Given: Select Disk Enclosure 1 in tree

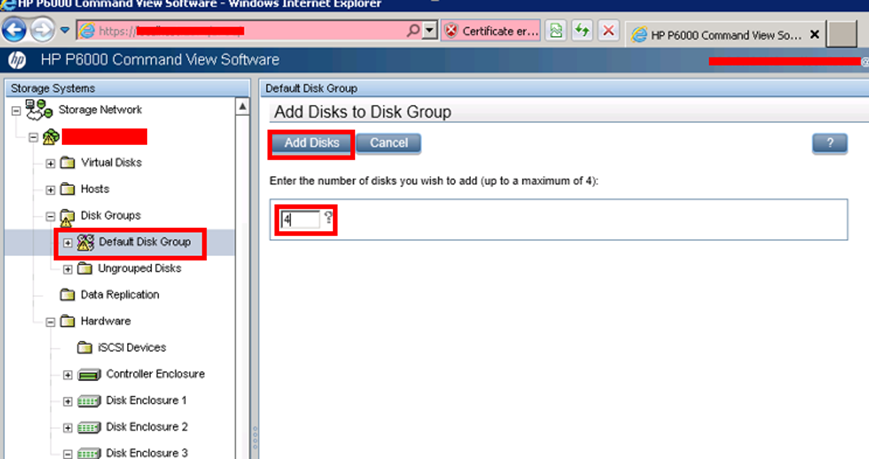Looking at the screenshot, I should pos(146,400).
